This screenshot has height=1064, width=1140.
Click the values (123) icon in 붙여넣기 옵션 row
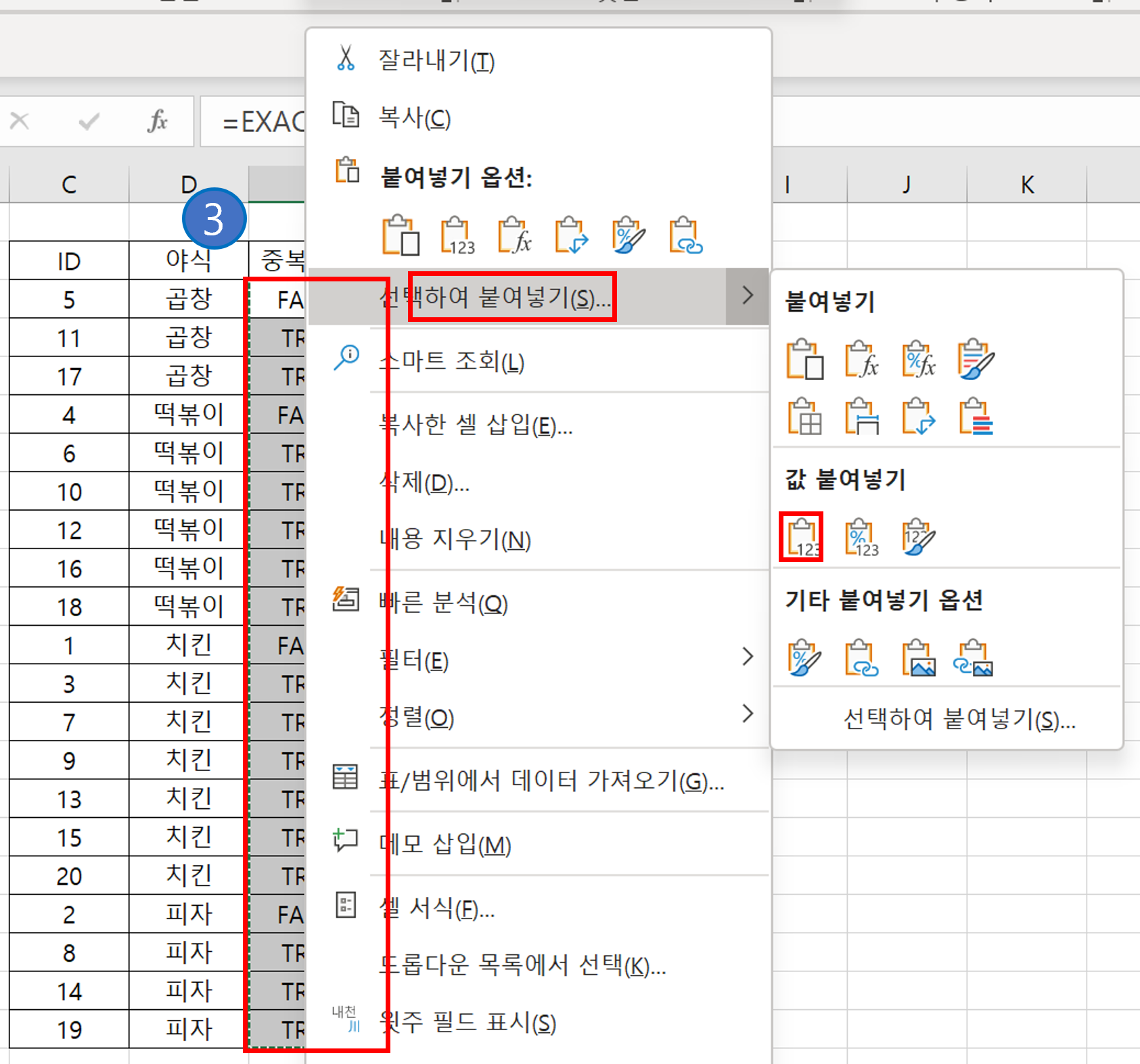[x=457, y=237]
